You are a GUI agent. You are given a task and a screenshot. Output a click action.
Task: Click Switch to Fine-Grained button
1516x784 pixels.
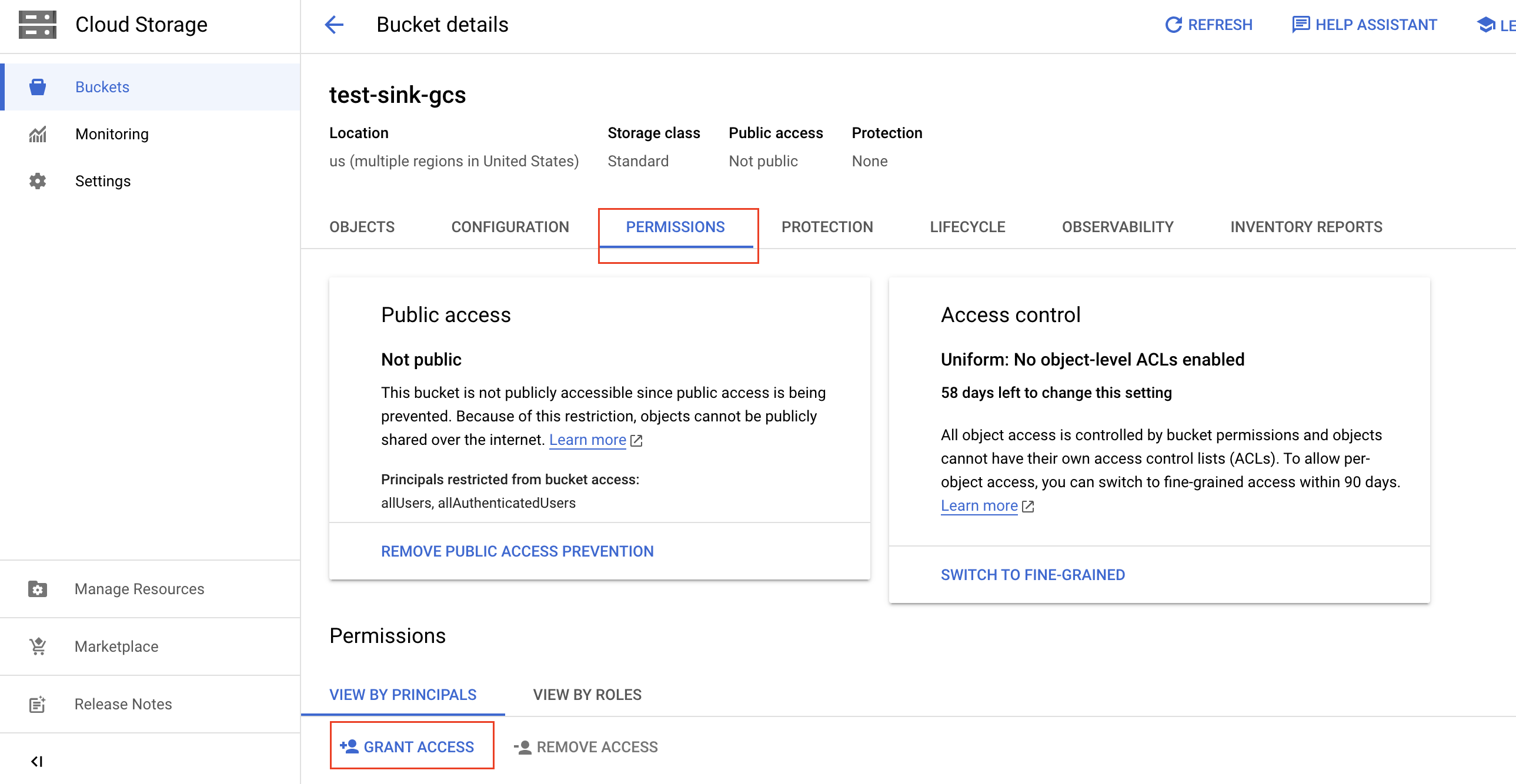click(1033, 575)
